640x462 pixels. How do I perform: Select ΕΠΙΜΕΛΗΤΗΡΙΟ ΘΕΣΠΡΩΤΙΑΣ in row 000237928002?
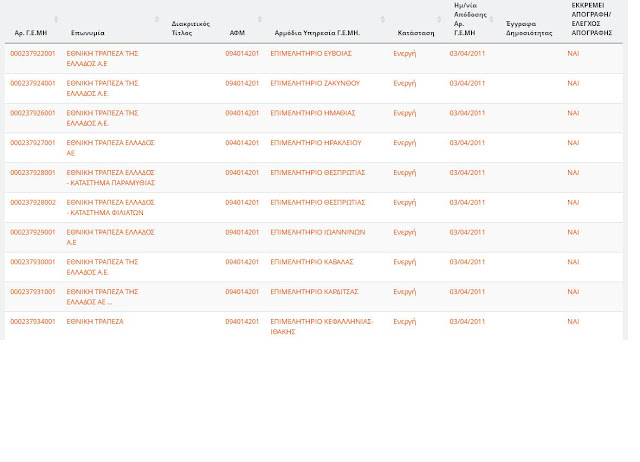tap(318, 202)
